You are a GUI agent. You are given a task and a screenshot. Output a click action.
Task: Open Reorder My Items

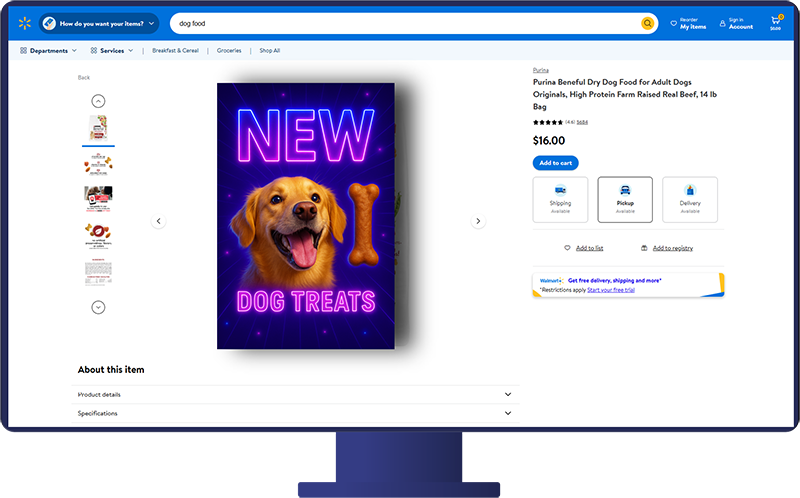(x=688, y=23)
